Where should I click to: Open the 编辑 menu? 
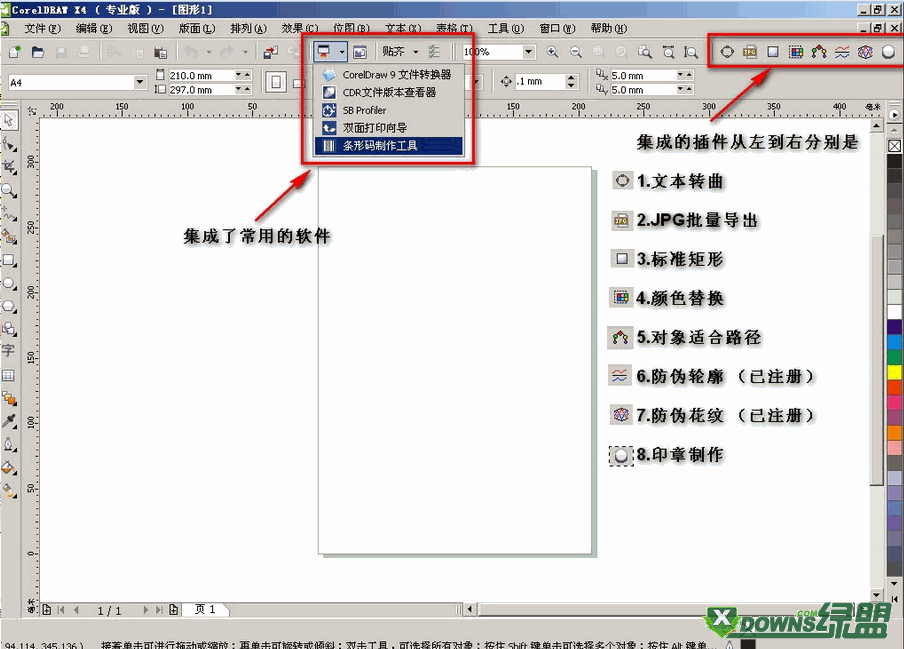(x=94, y=28)
